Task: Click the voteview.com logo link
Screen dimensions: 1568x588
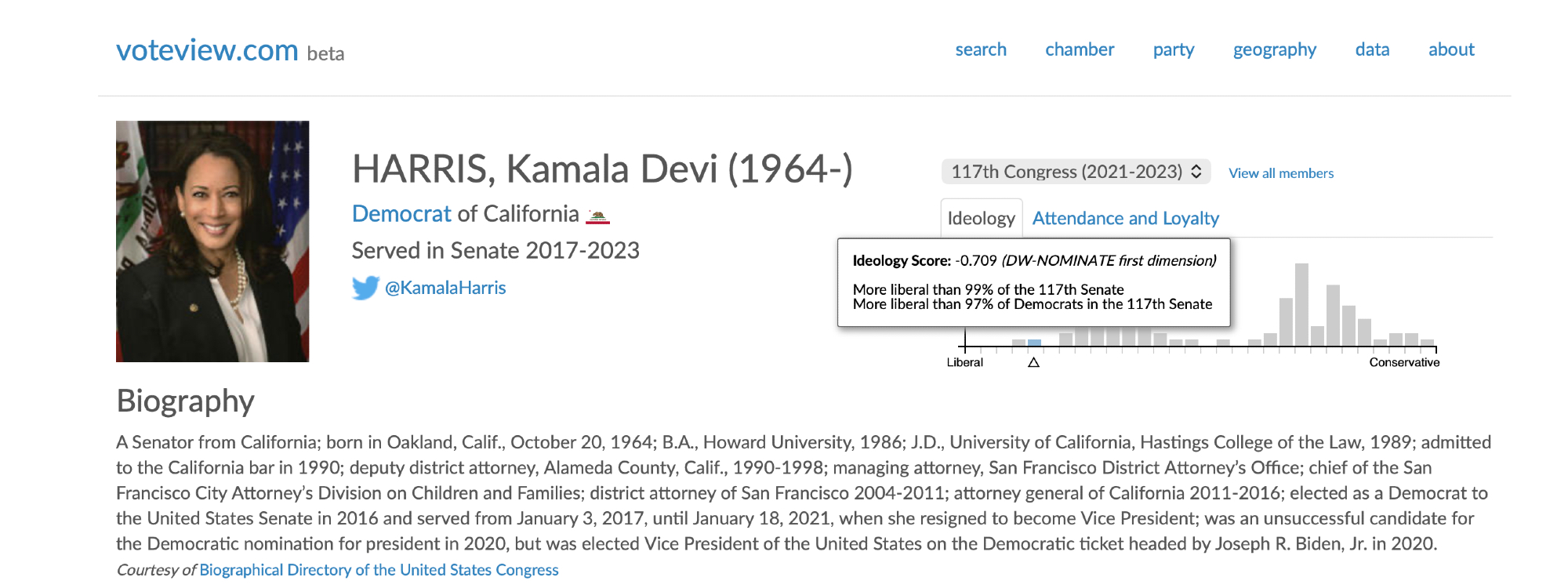Action: [207, 50]
